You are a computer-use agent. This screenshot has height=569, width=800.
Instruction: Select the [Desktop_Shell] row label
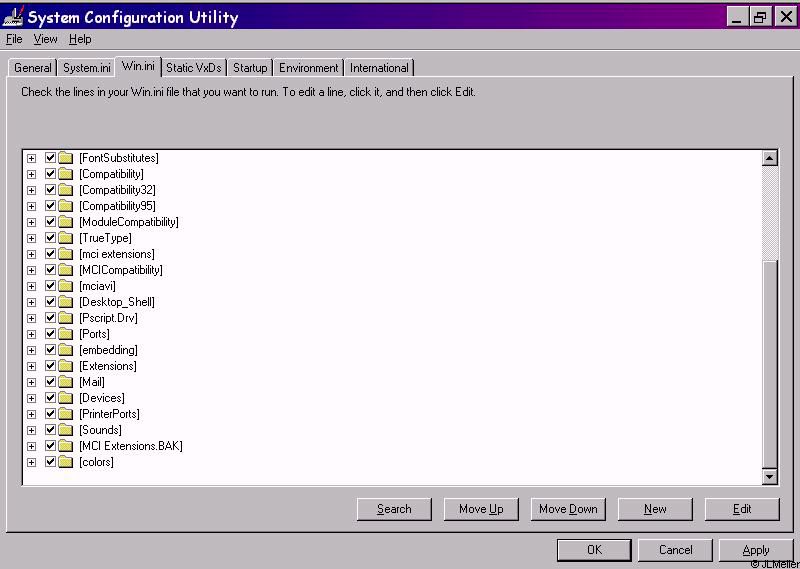click(x=117, y=302)
